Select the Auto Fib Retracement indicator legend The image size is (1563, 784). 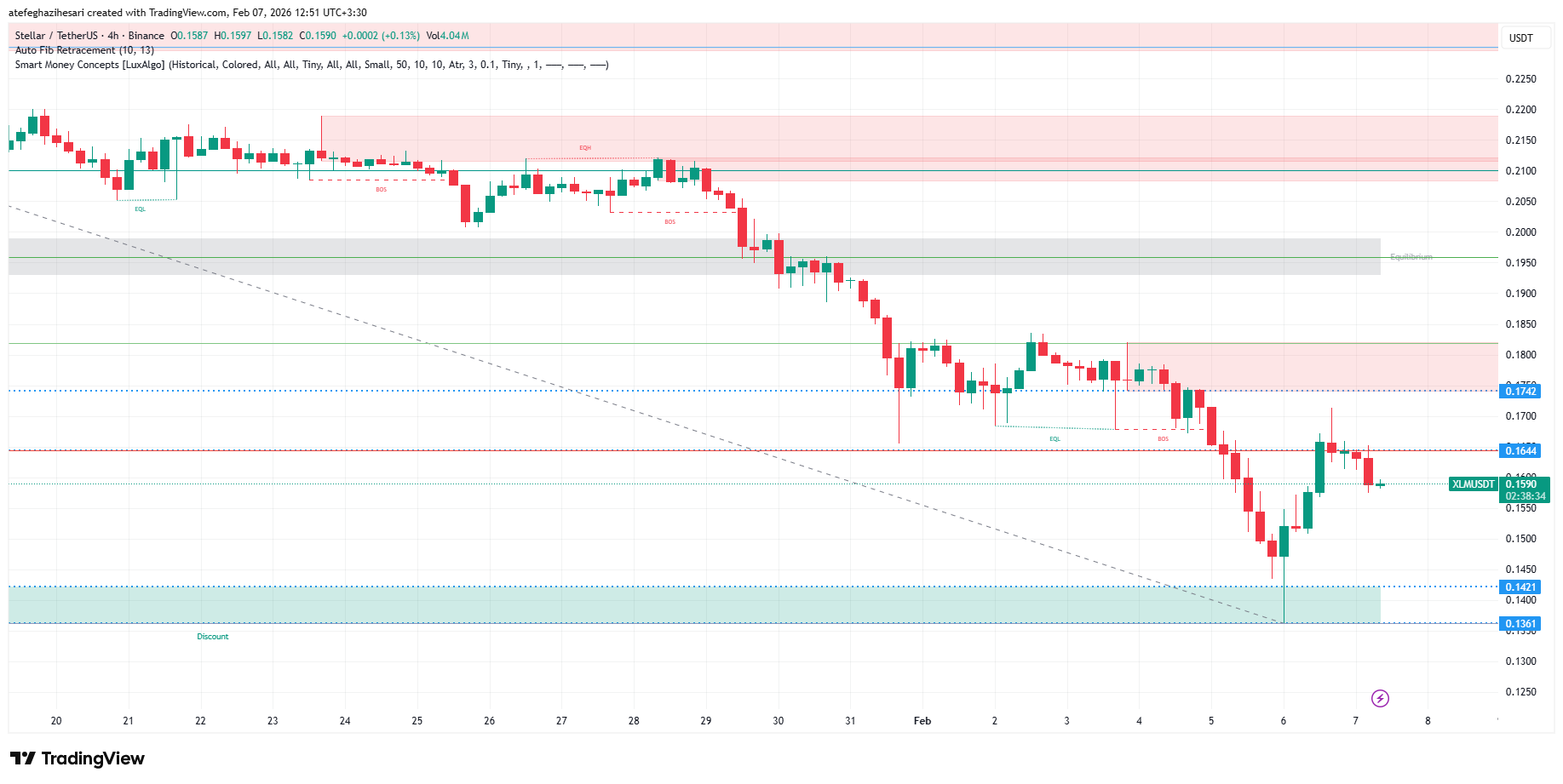pos(84,50)
